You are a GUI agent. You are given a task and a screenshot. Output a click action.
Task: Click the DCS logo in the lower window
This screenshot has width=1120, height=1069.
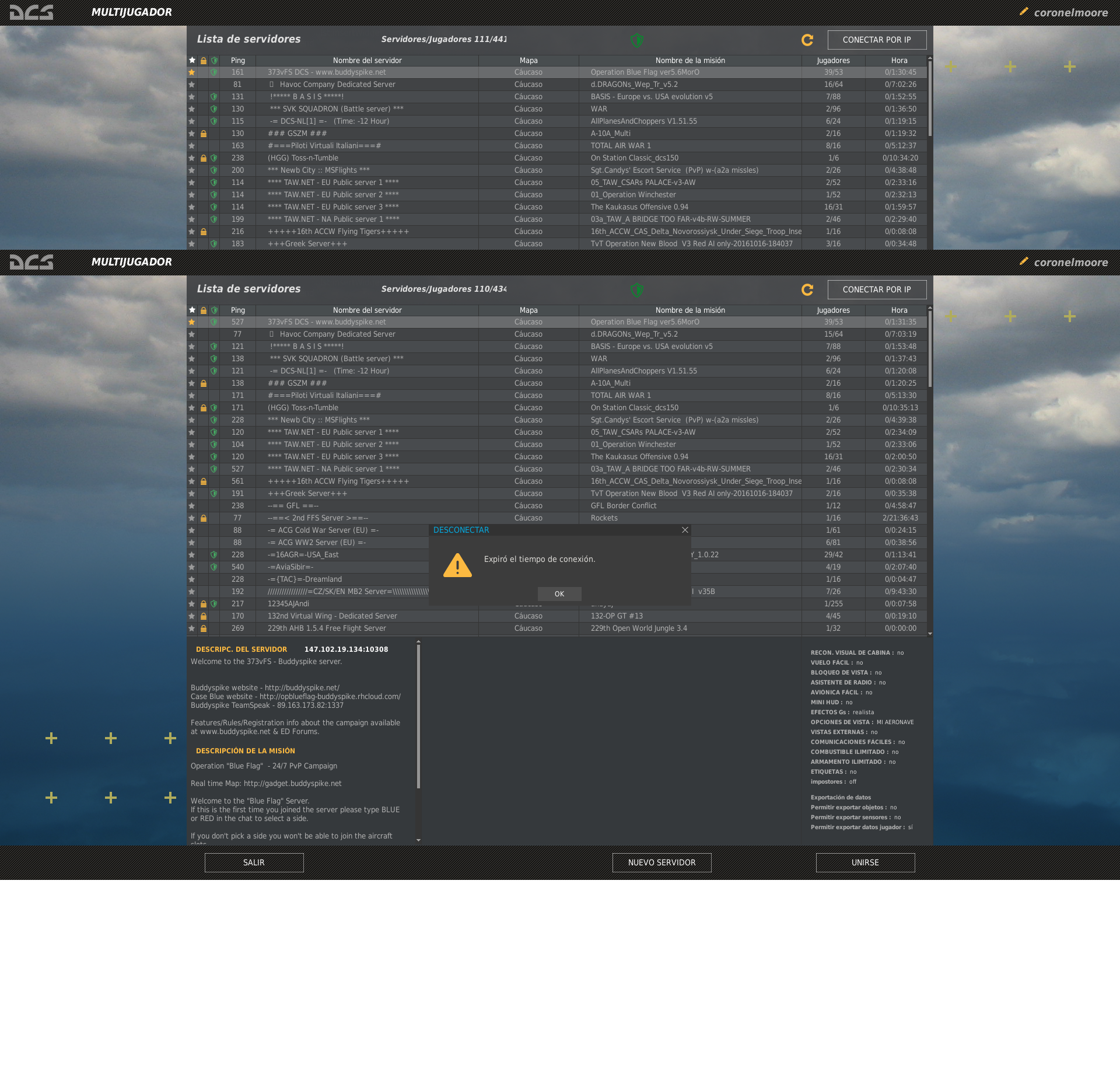32,262
